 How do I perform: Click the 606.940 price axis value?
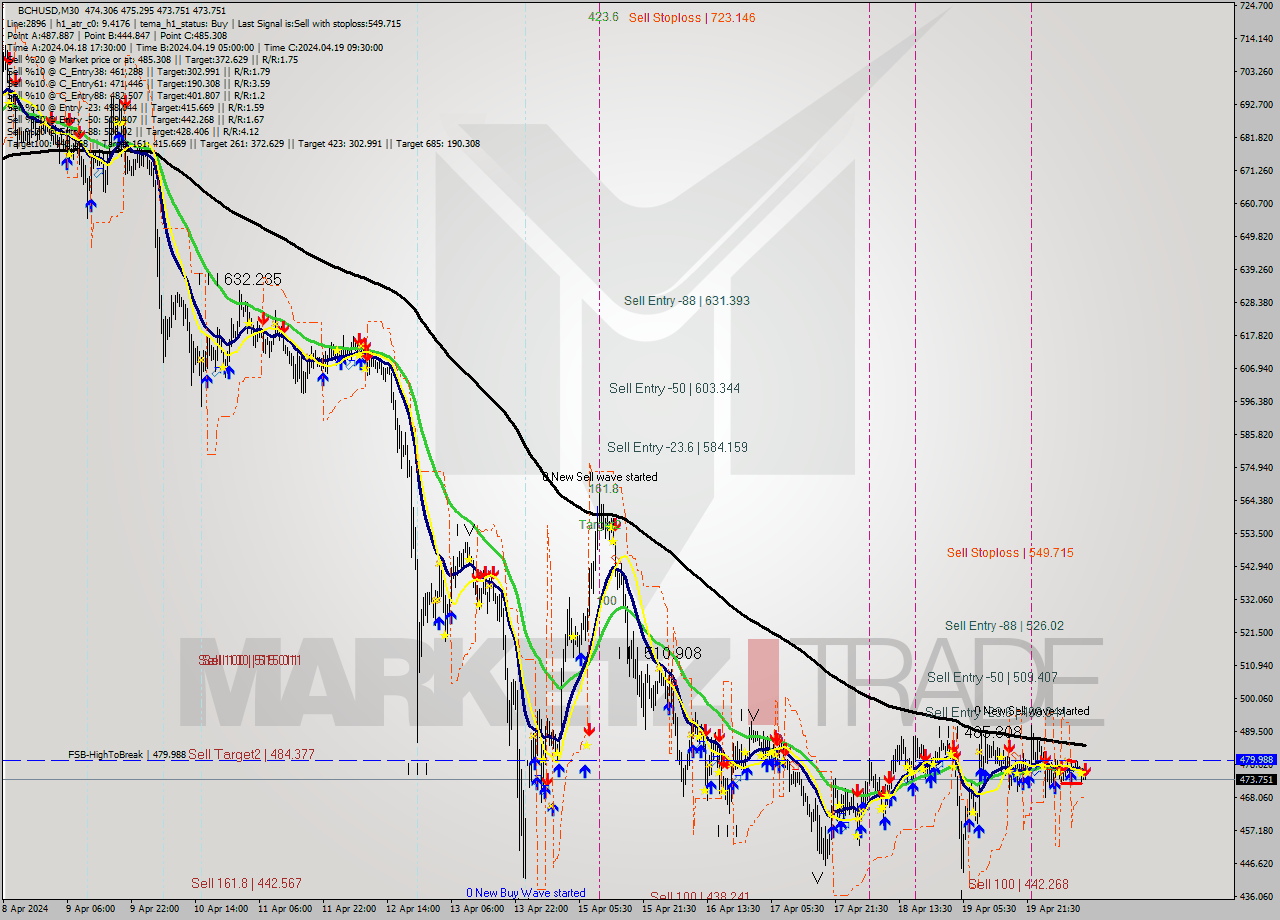point(1256,368)
